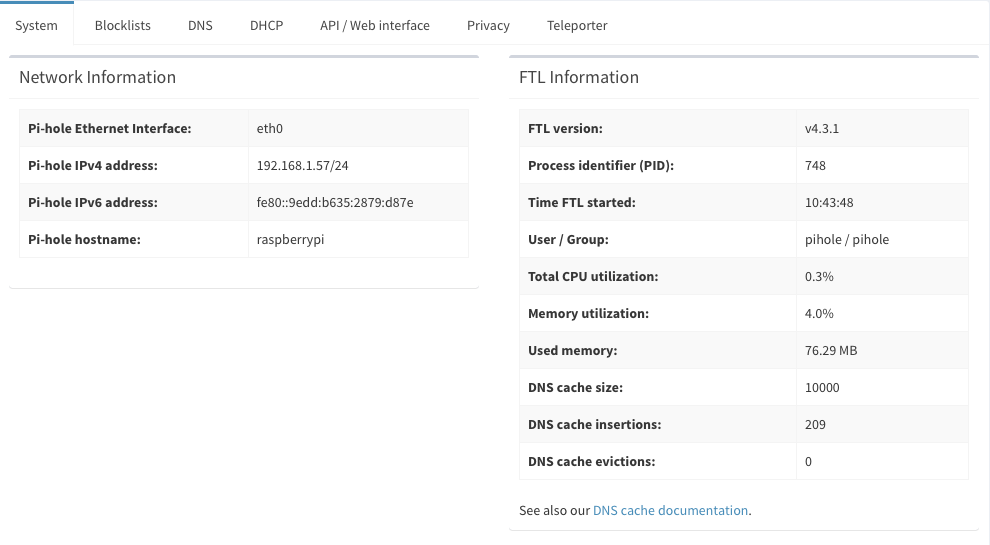Switch to the Teleporter tab
This screenshot has height=545, width=990.
(x=577, y=25)
